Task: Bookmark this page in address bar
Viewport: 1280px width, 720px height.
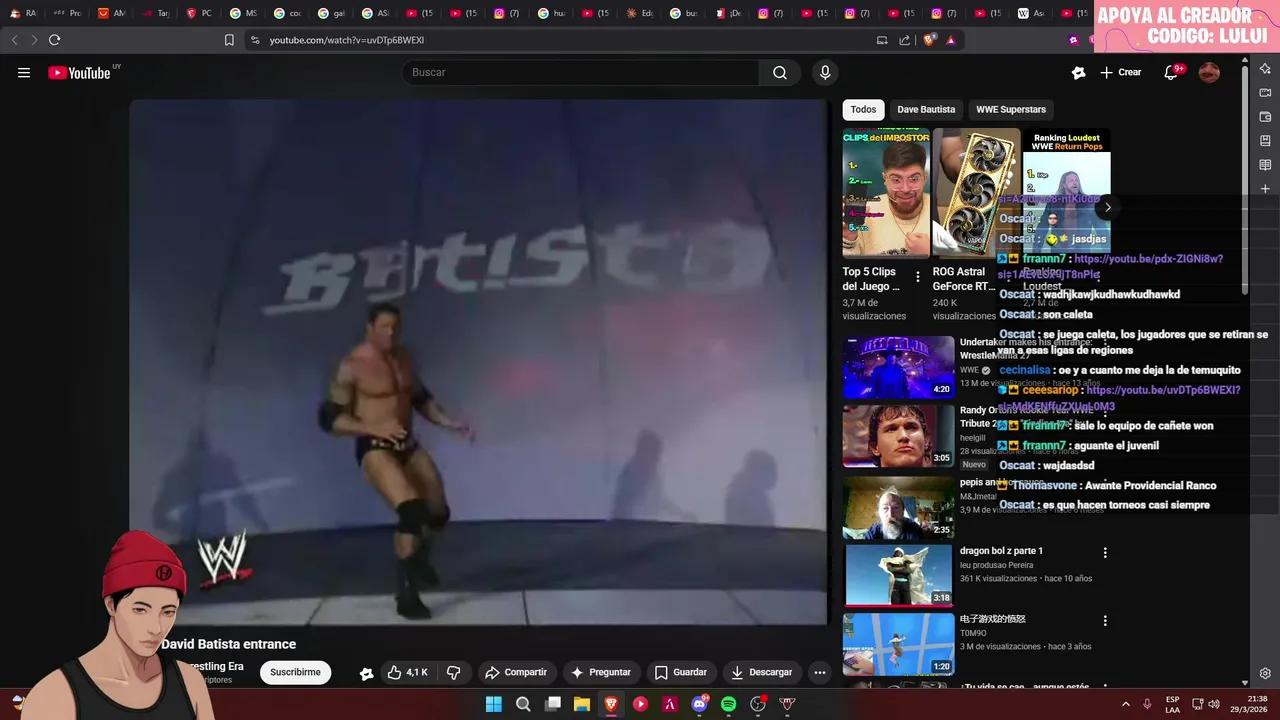Action: click(x=229, y=40)
